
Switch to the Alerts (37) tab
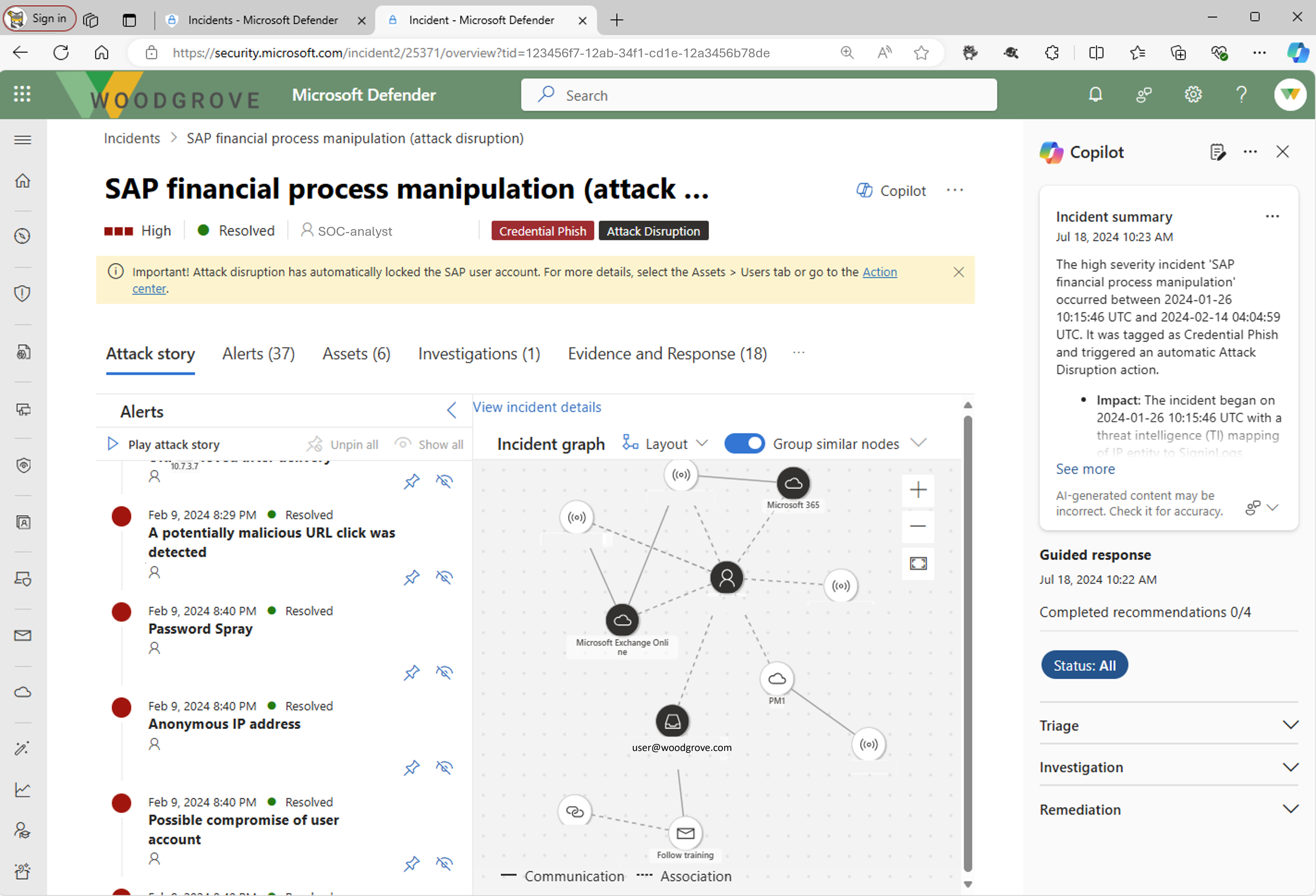[x=258, y=354]
